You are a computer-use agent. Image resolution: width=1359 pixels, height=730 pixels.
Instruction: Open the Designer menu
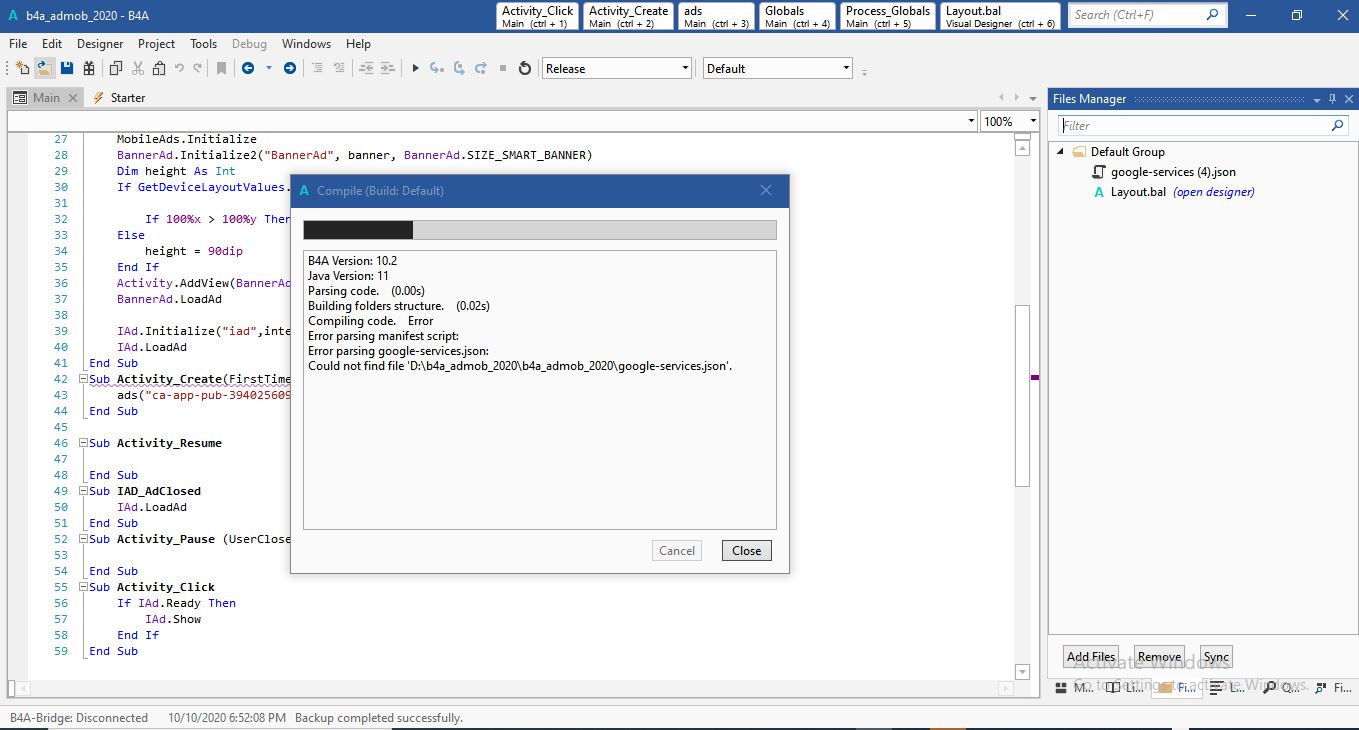(100, 44)
